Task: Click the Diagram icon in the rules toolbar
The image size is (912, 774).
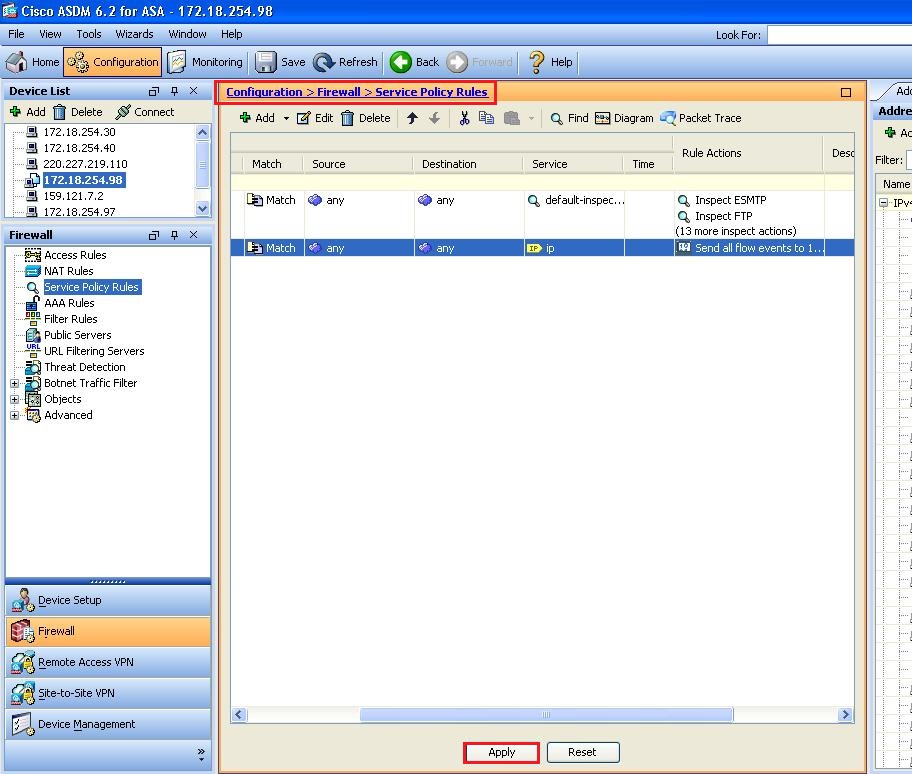Action: pos(624,117)
